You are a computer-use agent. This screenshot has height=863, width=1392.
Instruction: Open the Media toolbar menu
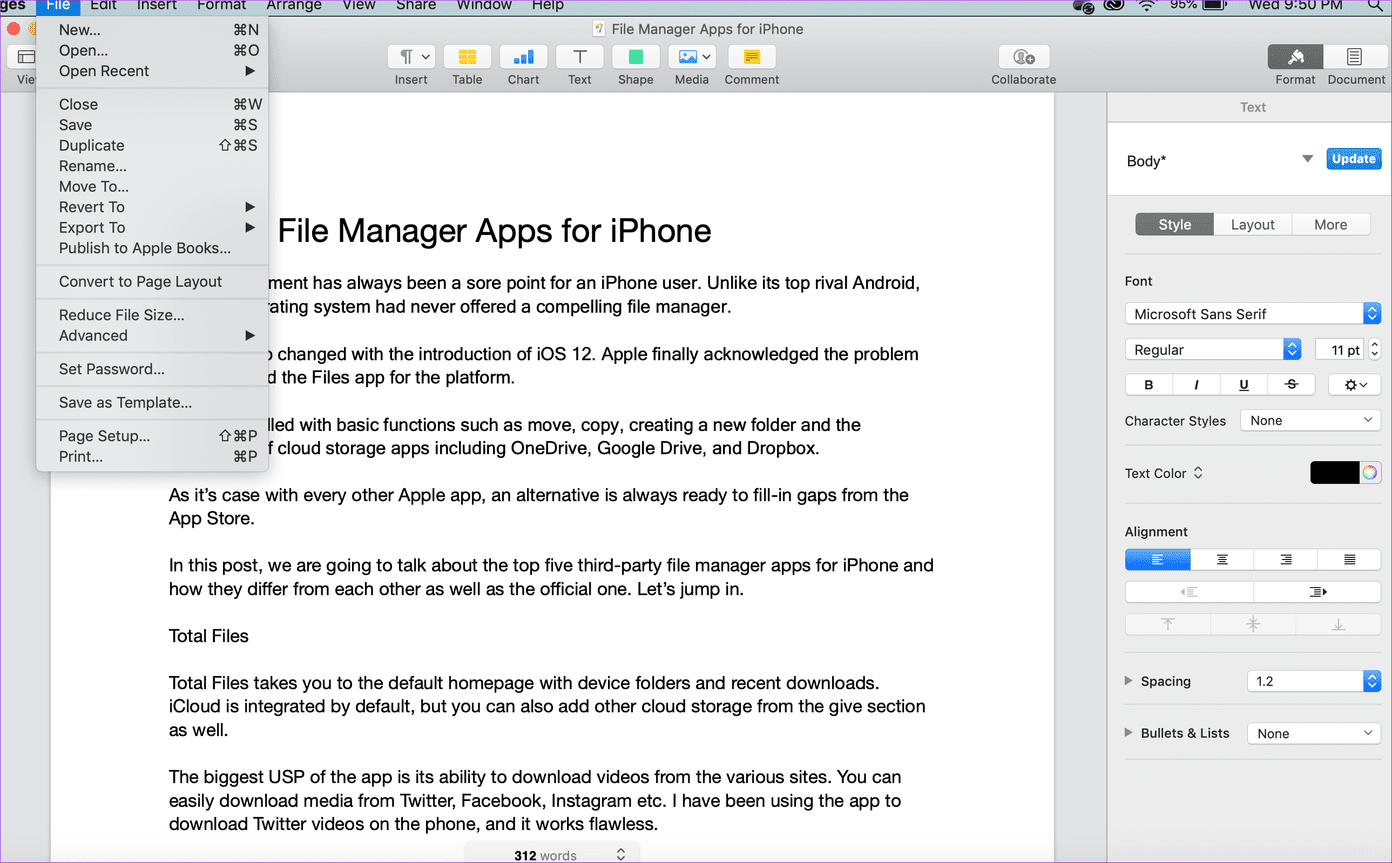(691, 57)
